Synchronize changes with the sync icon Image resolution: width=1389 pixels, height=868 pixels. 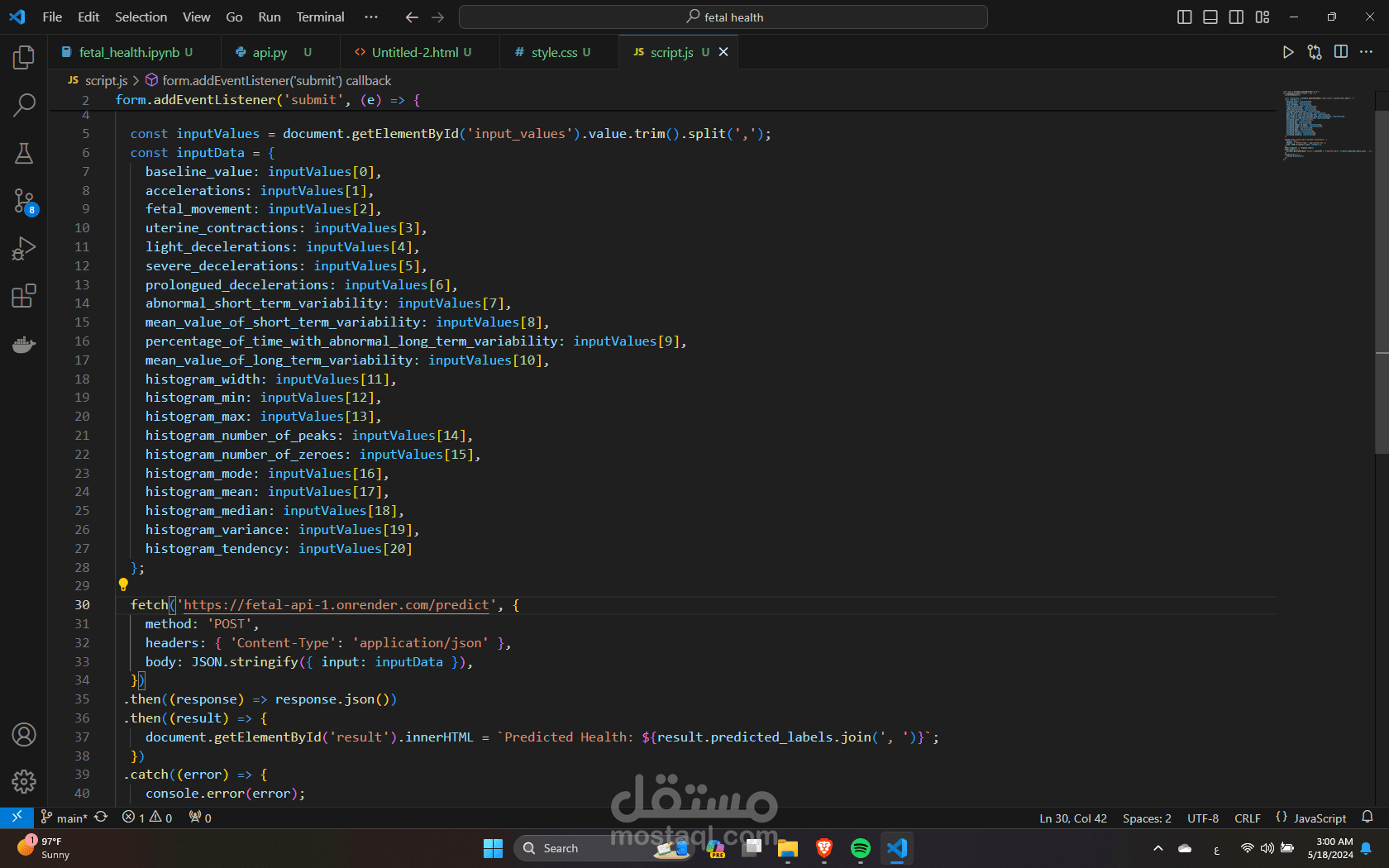click(101, 818)
